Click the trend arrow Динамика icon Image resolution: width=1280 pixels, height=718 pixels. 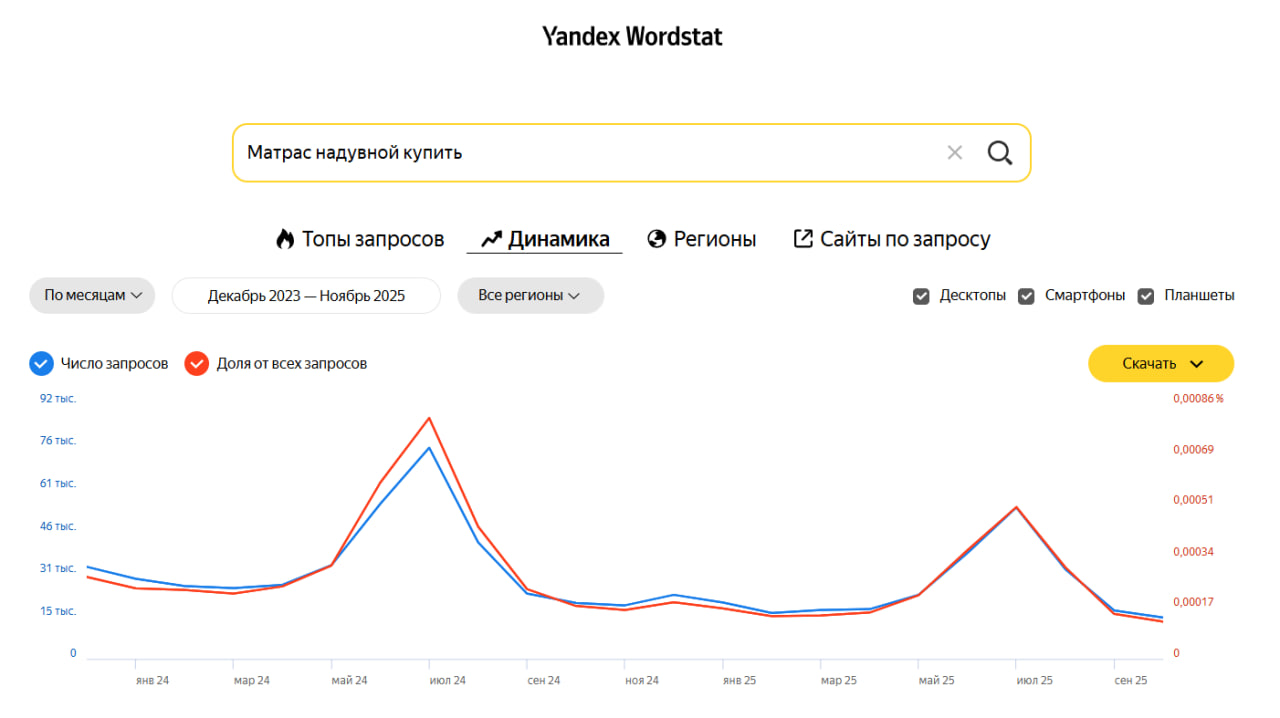[491, 240]
